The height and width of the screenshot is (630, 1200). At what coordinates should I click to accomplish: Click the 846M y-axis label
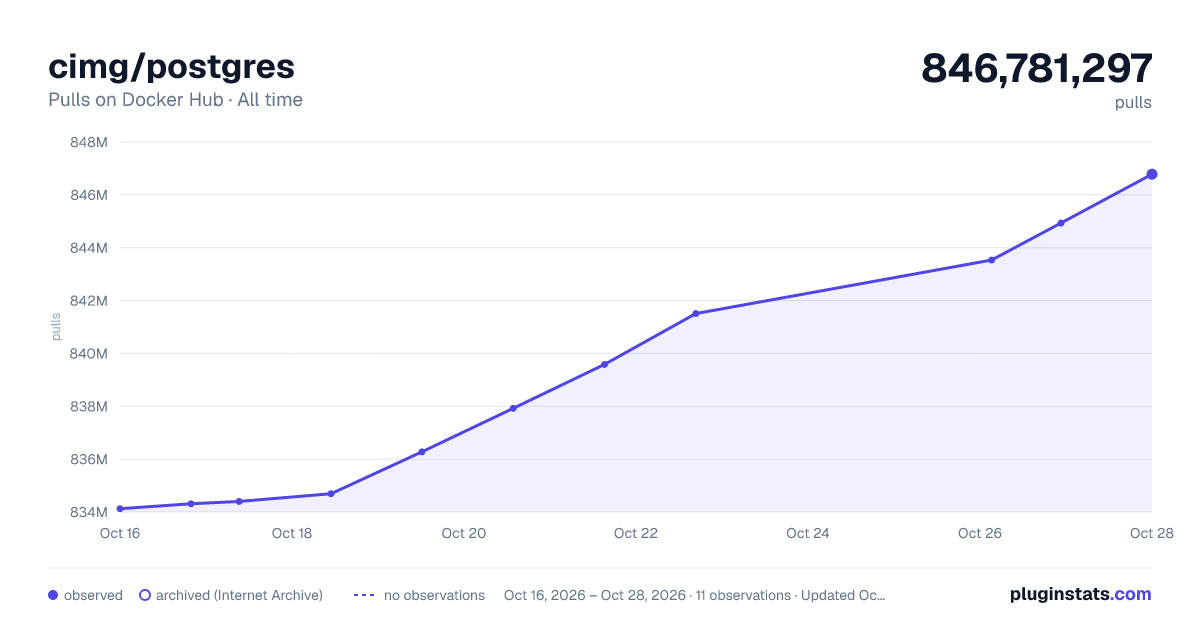pyautogui.click(x=89, y=195)
